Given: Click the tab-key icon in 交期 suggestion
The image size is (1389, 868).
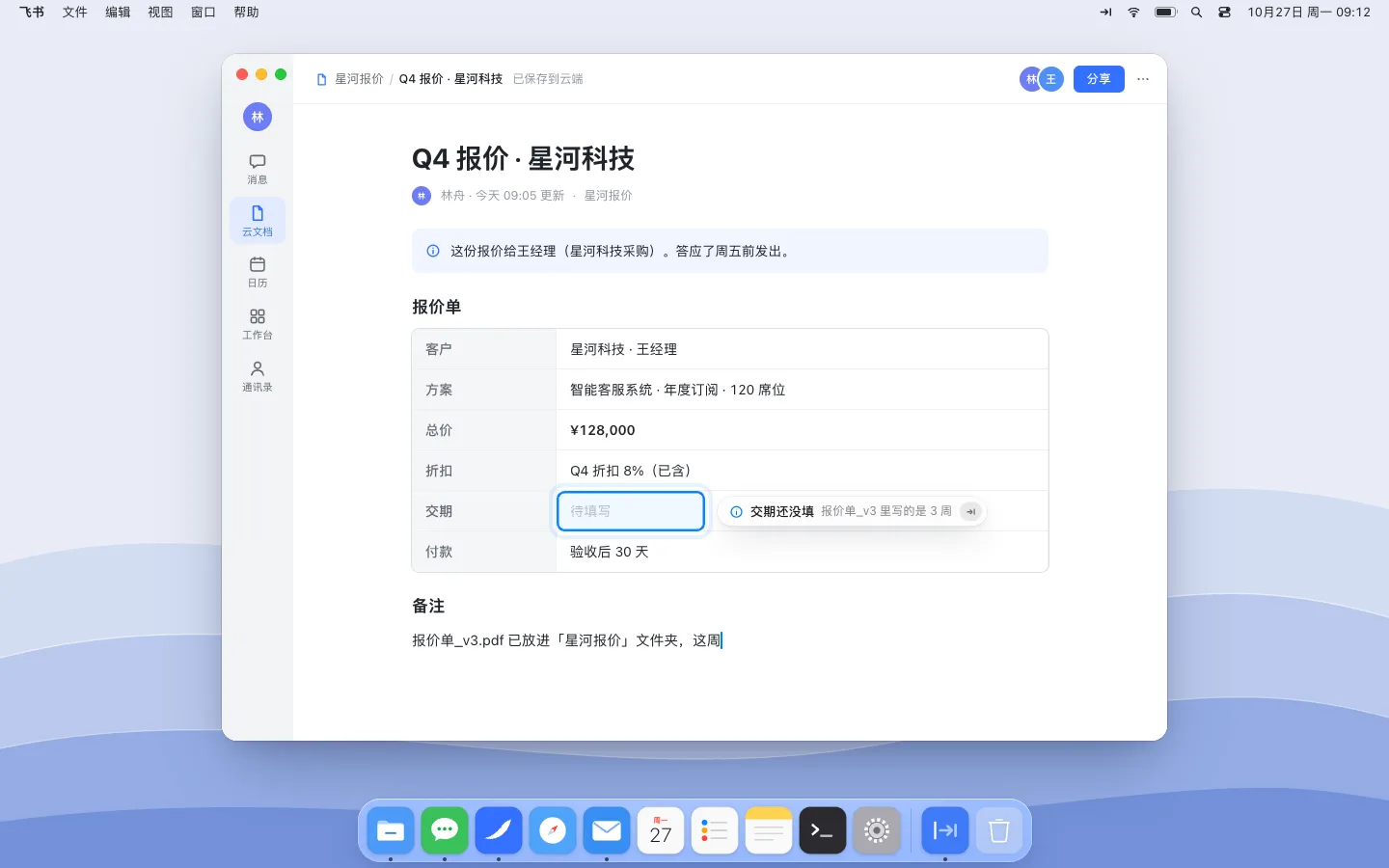Looking at the screenshot, I should 971,511.
